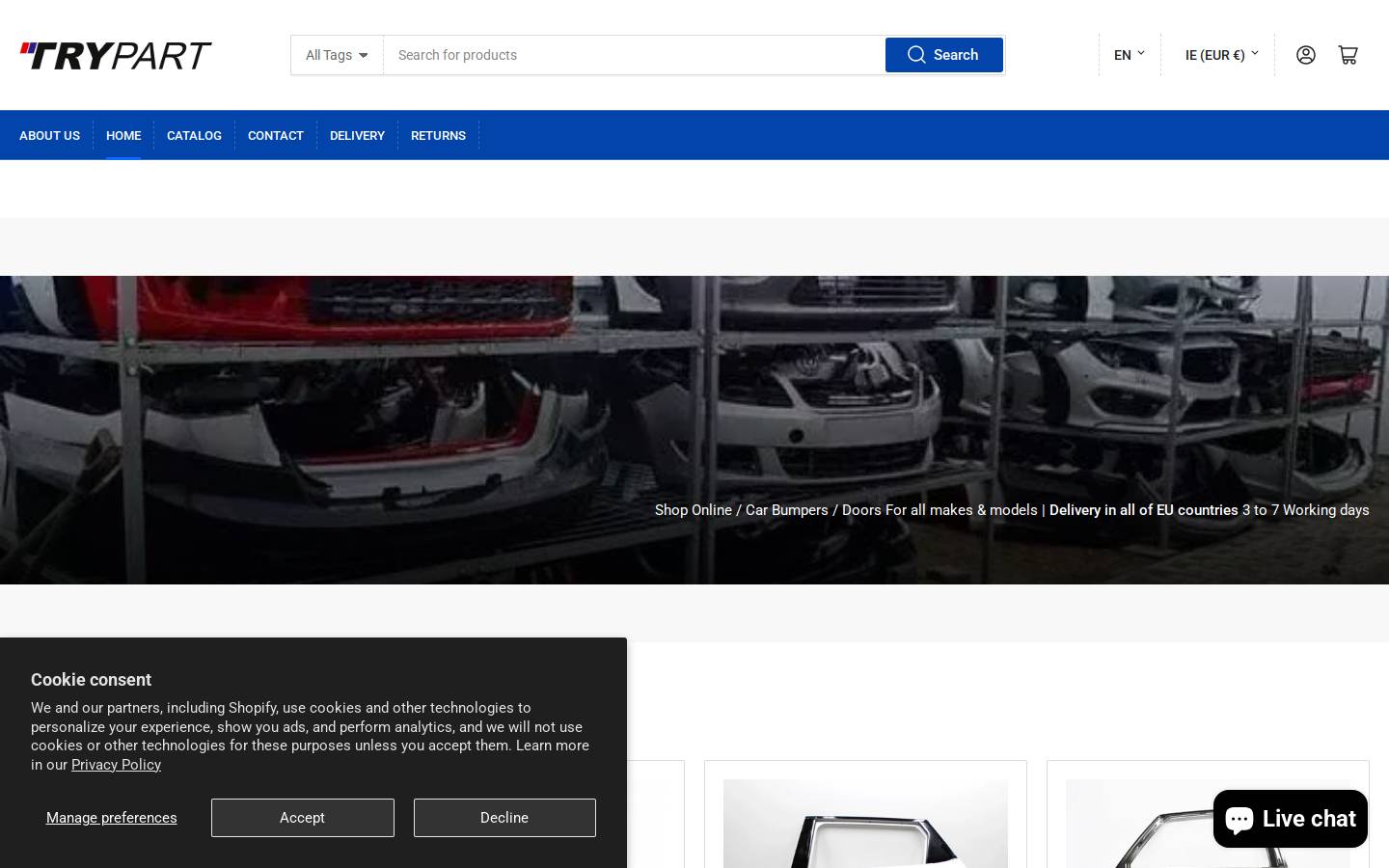
Task: Open the Contact menu item
Action: coord(276,135)
